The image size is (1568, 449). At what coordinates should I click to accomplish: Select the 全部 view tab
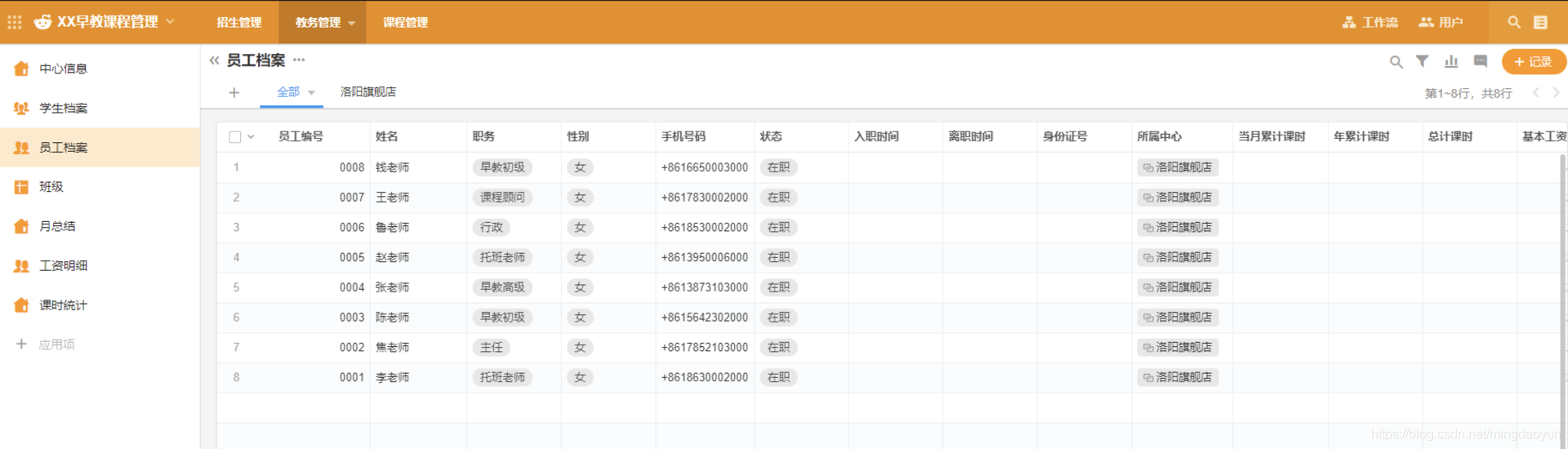(288, 92)
